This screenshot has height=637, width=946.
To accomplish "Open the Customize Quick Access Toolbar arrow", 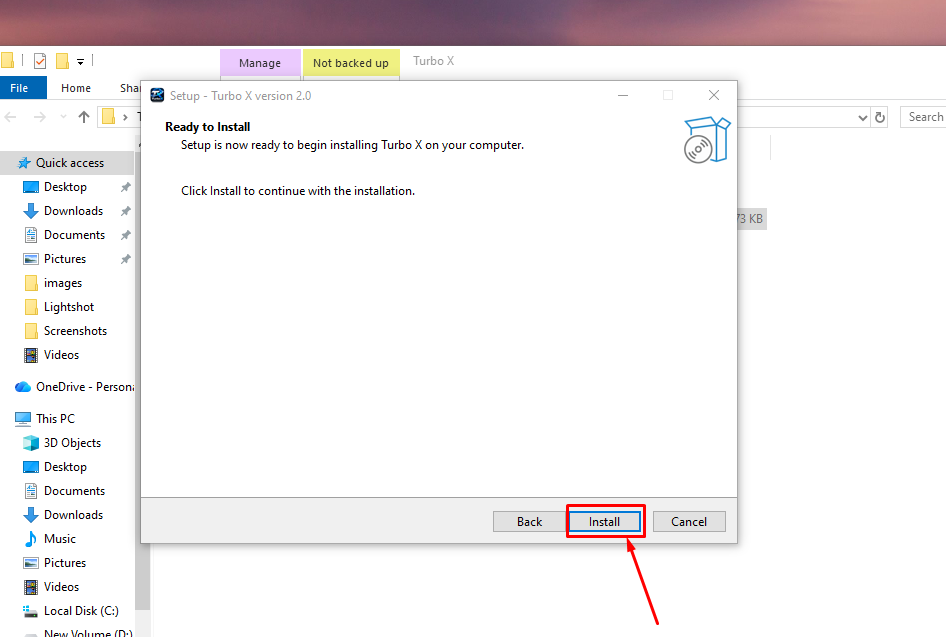I will pyautogui.click(x=80, y=62).
